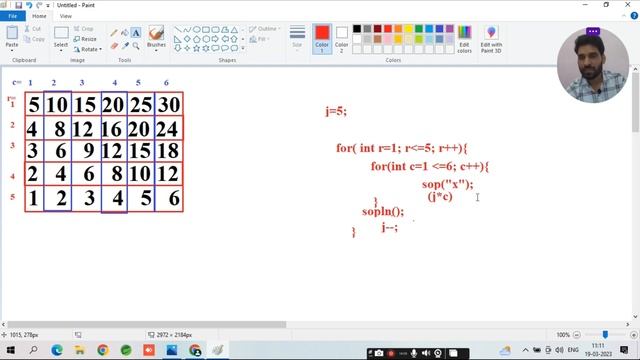
Task: Choose the Triangle shape
Action: 234,29
